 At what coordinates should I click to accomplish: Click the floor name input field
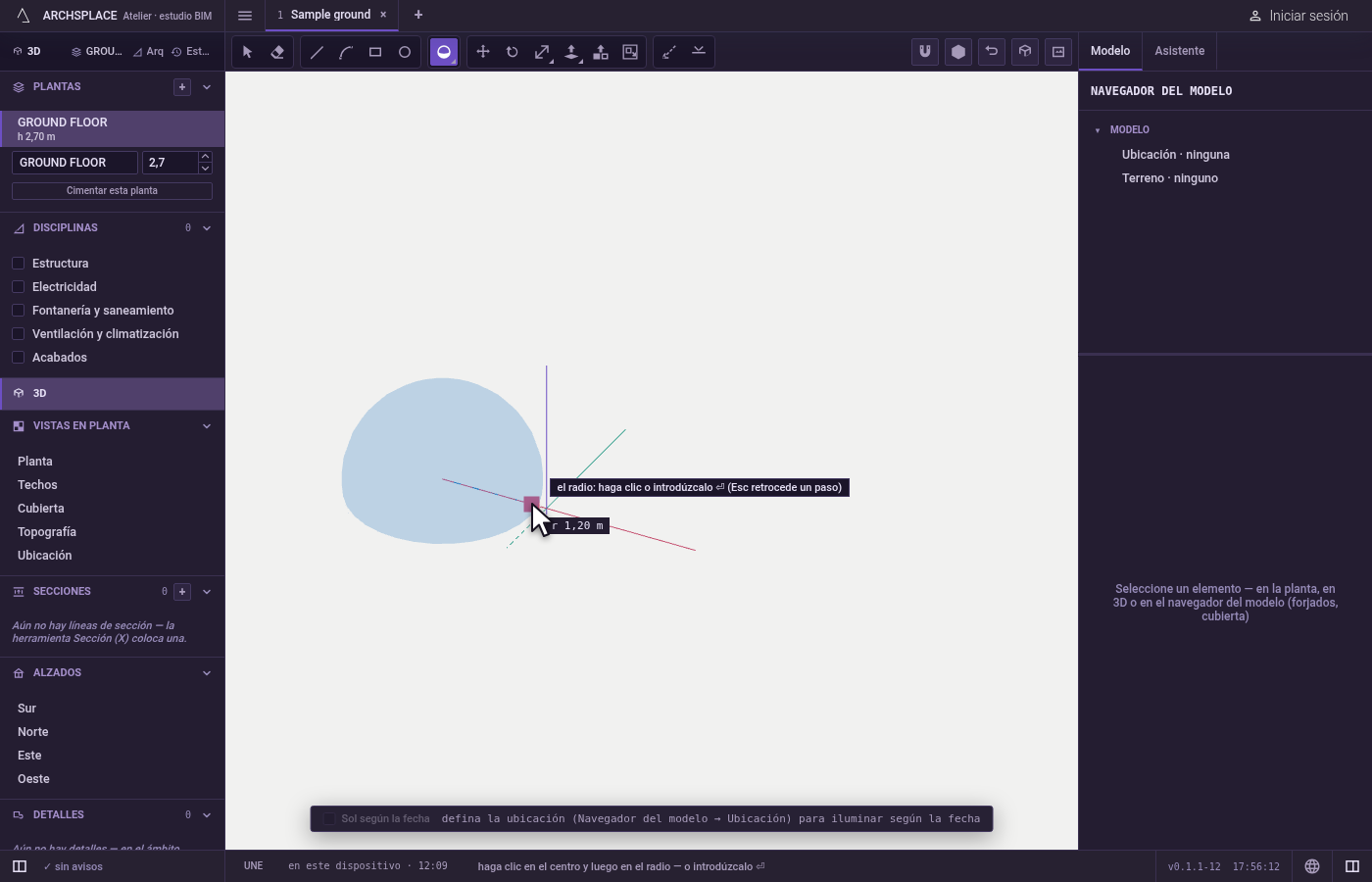74,163
